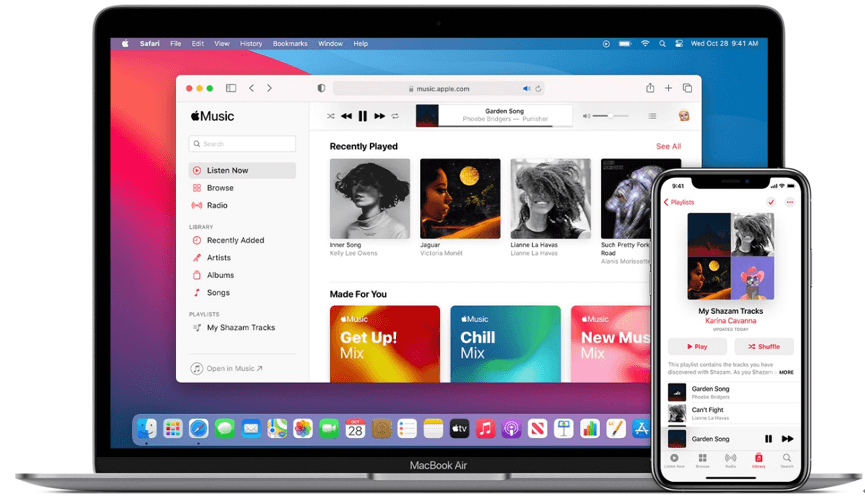Click the Music search field
Image resolution: width=865 pixels, height=498 pixels.
point(242,144)
